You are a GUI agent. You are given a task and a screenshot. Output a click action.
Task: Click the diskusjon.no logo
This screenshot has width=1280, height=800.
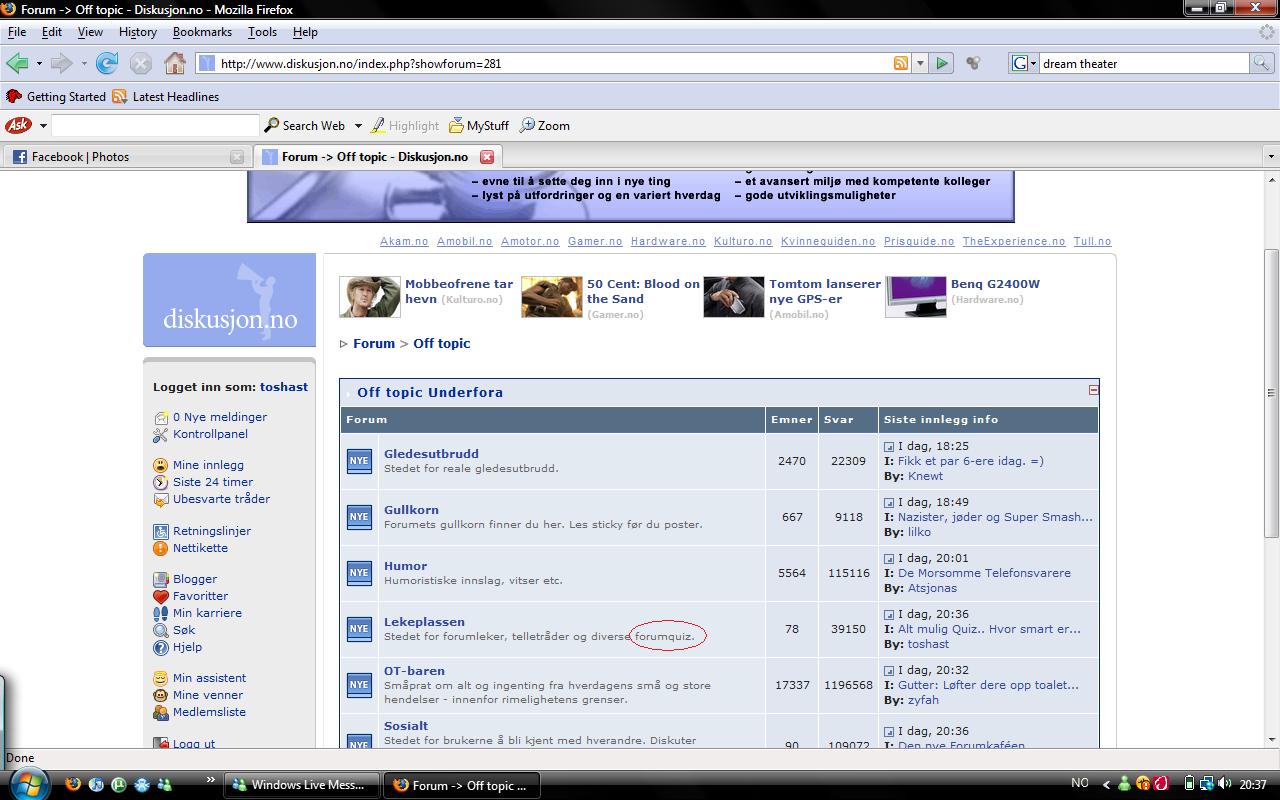[229, 300]
